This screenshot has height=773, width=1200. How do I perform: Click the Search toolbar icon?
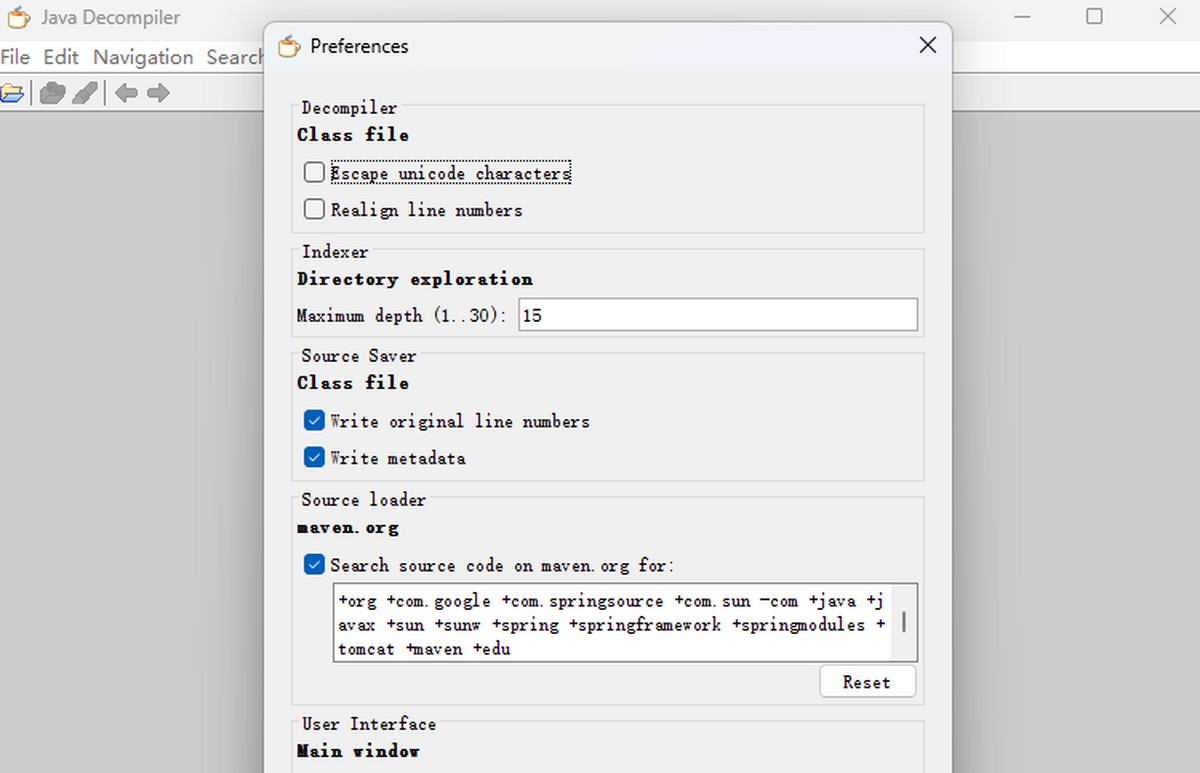(x=85, y=92)
